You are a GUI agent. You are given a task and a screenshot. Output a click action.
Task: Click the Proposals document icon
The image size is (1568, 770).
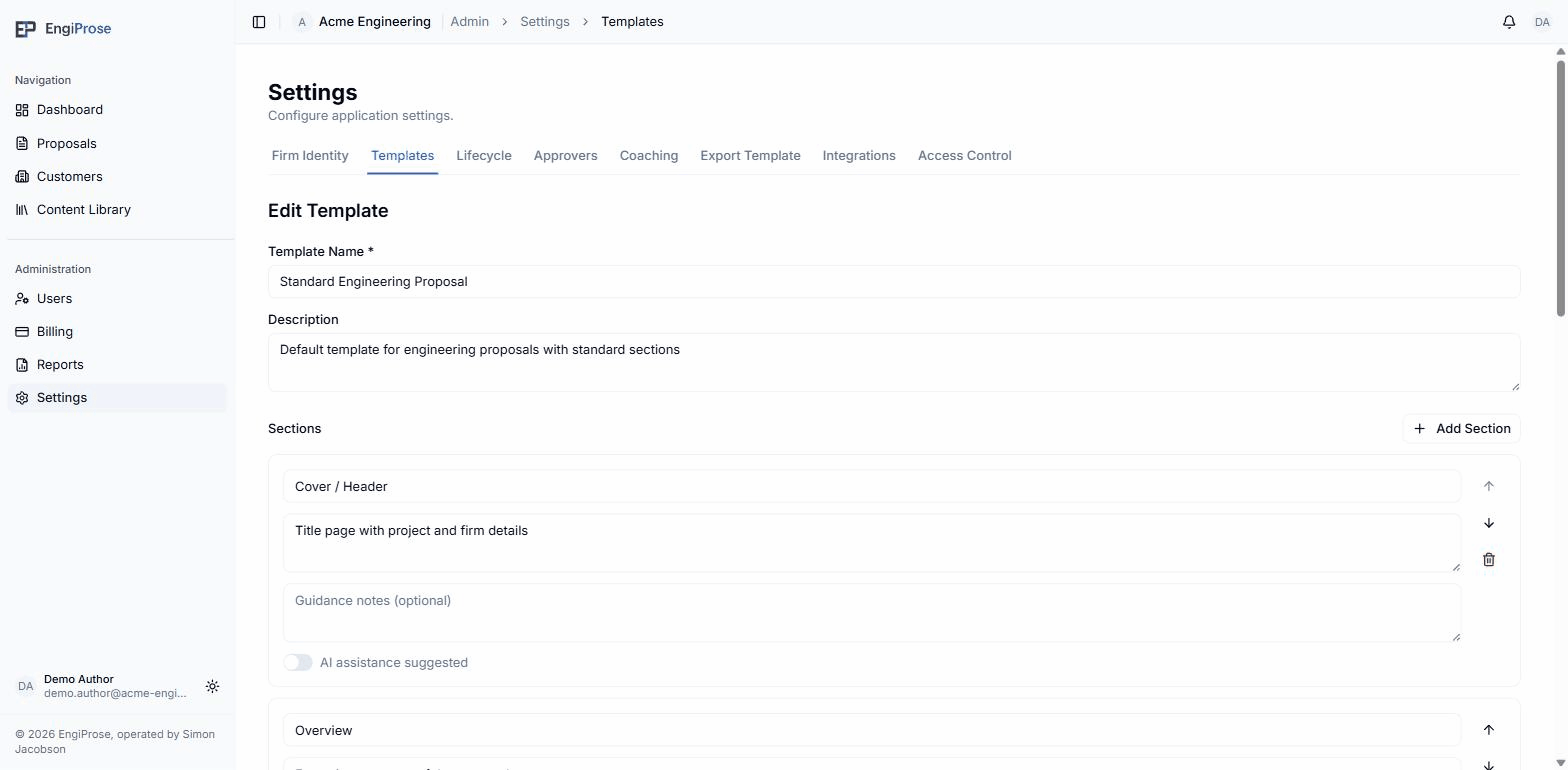(22, 144)
